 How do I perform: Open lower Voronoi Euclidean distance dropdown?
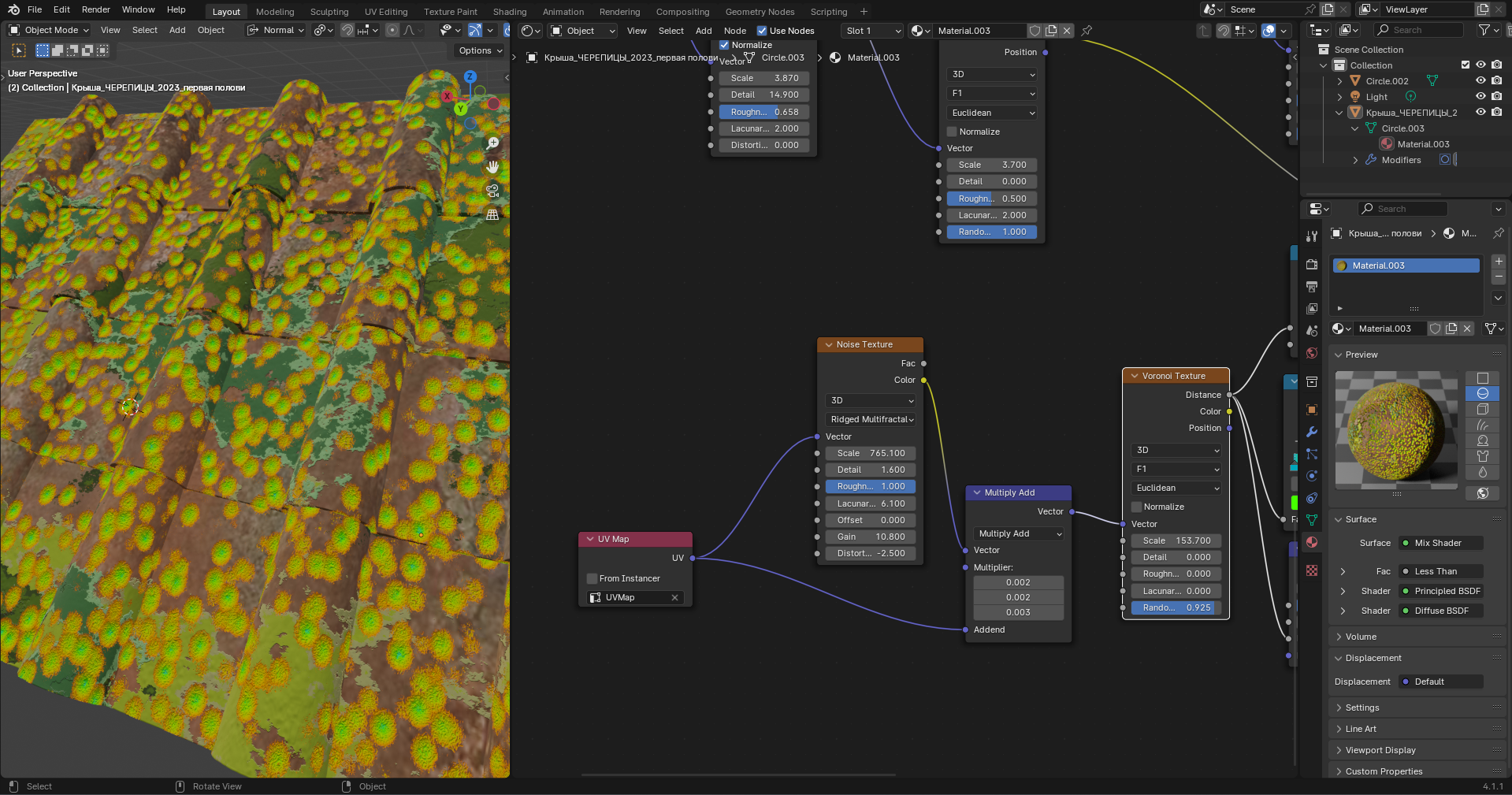coord(1176,488)
